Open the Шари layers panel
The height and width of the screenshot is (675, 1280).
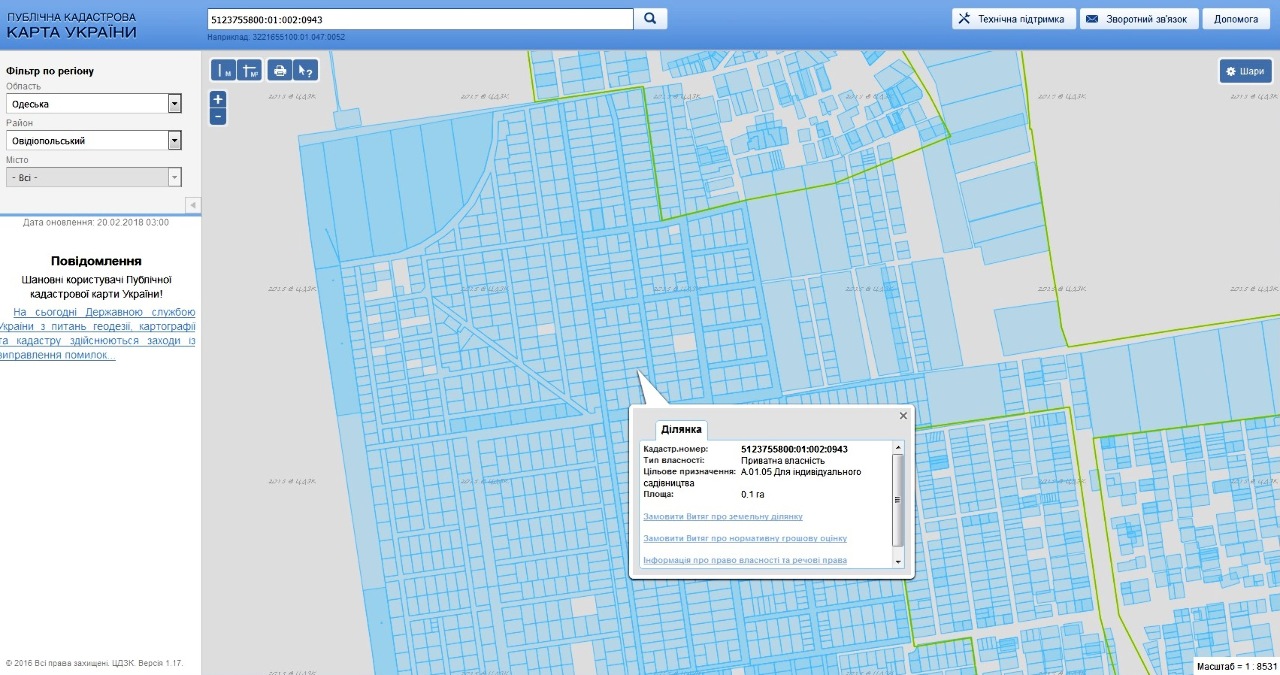1245,71
